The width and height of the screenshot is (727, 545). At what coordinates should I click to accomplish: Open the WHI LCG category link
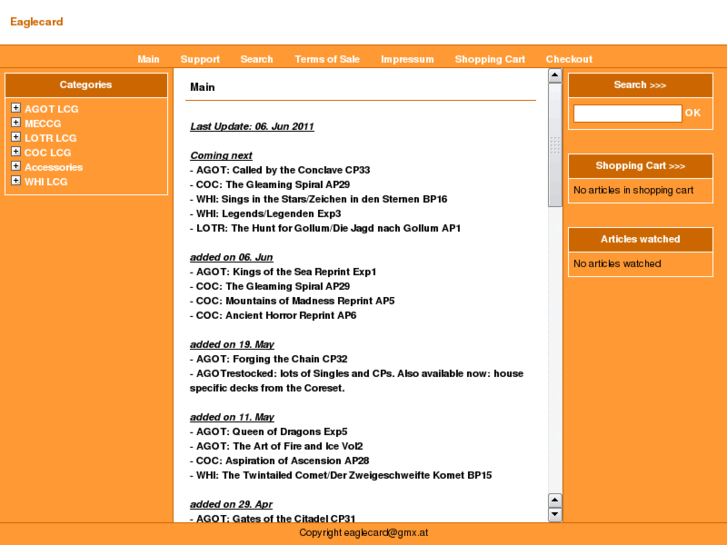click(46, 182)
